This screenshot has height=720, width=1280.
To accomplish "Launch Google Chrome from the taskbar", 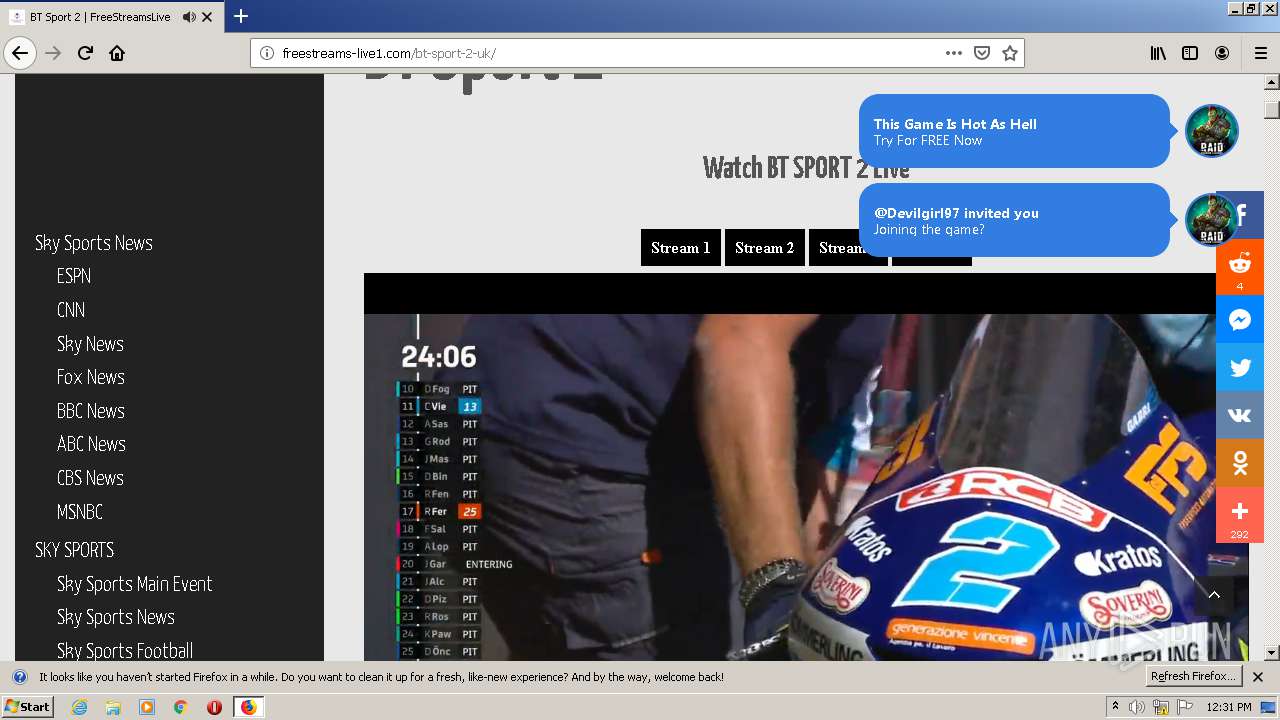I will point(180,707).
